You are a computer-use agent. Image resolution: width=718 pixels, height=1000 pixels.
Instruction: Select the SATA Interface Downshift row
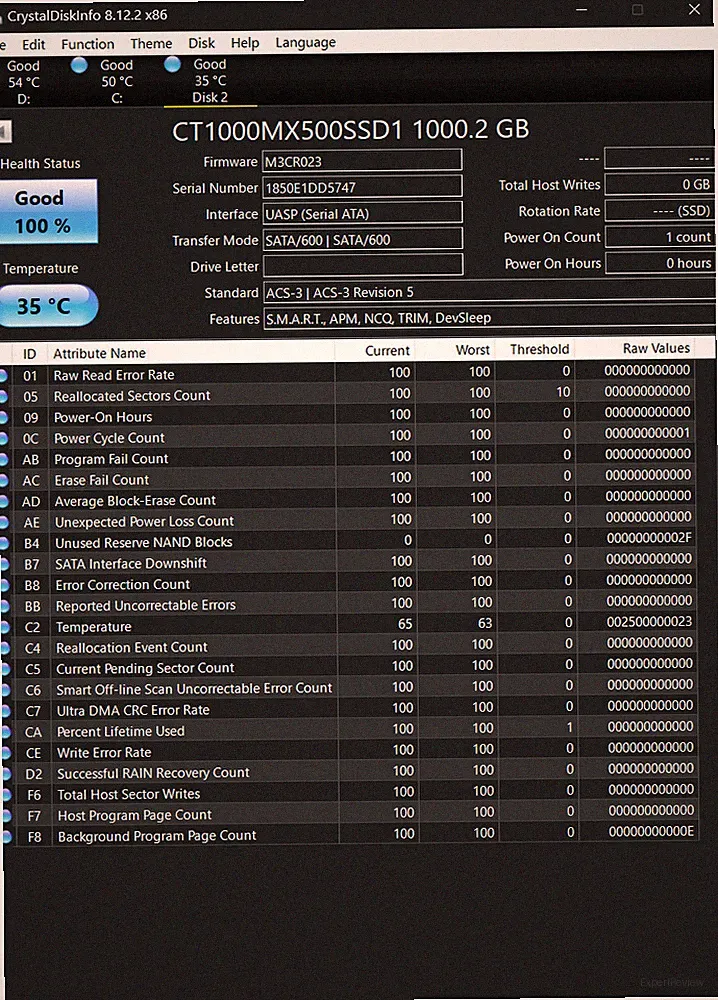tap(348, 562)
